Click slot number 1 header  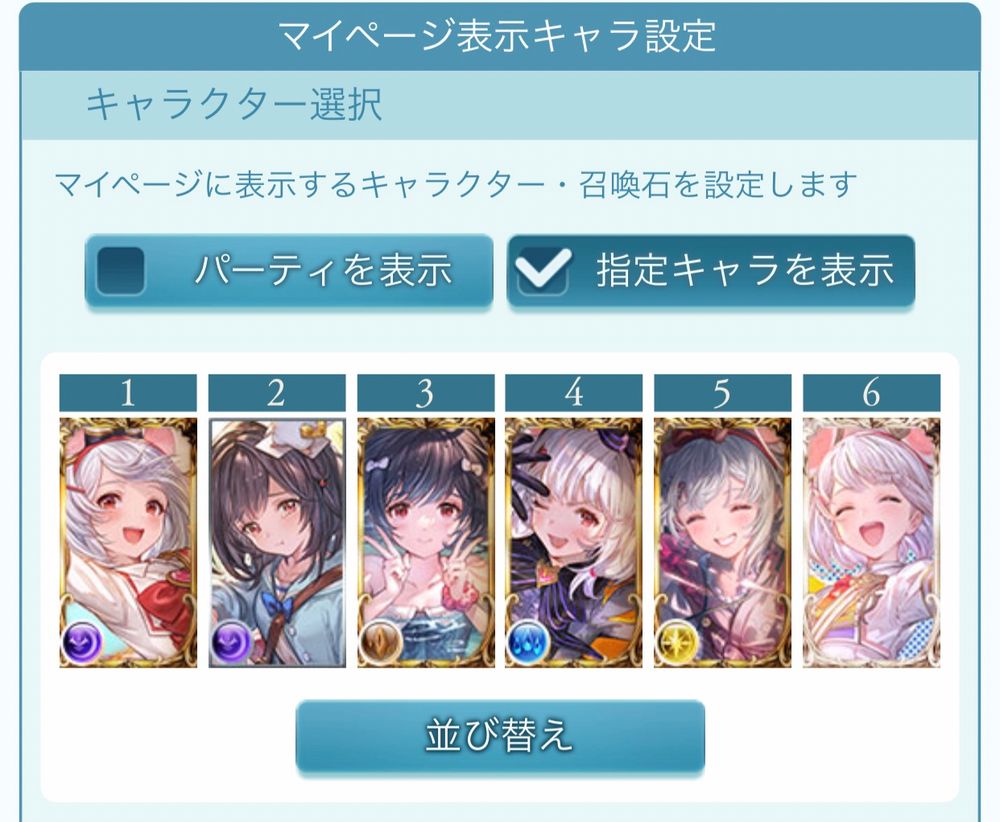click(x=128, y=392)
